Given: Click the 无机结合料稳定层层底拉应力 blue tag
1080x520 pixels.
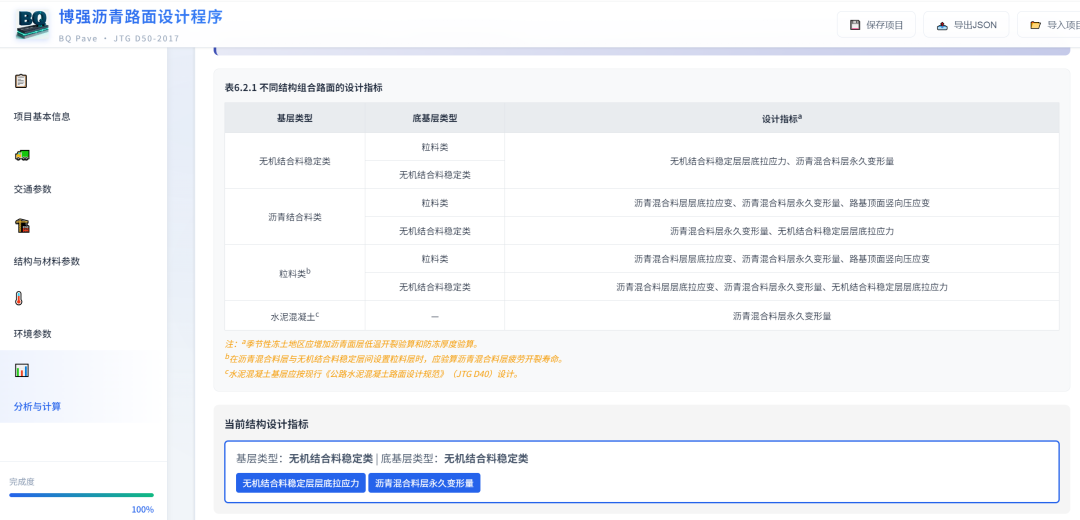Looking at the screenshot, I should 301,483.
